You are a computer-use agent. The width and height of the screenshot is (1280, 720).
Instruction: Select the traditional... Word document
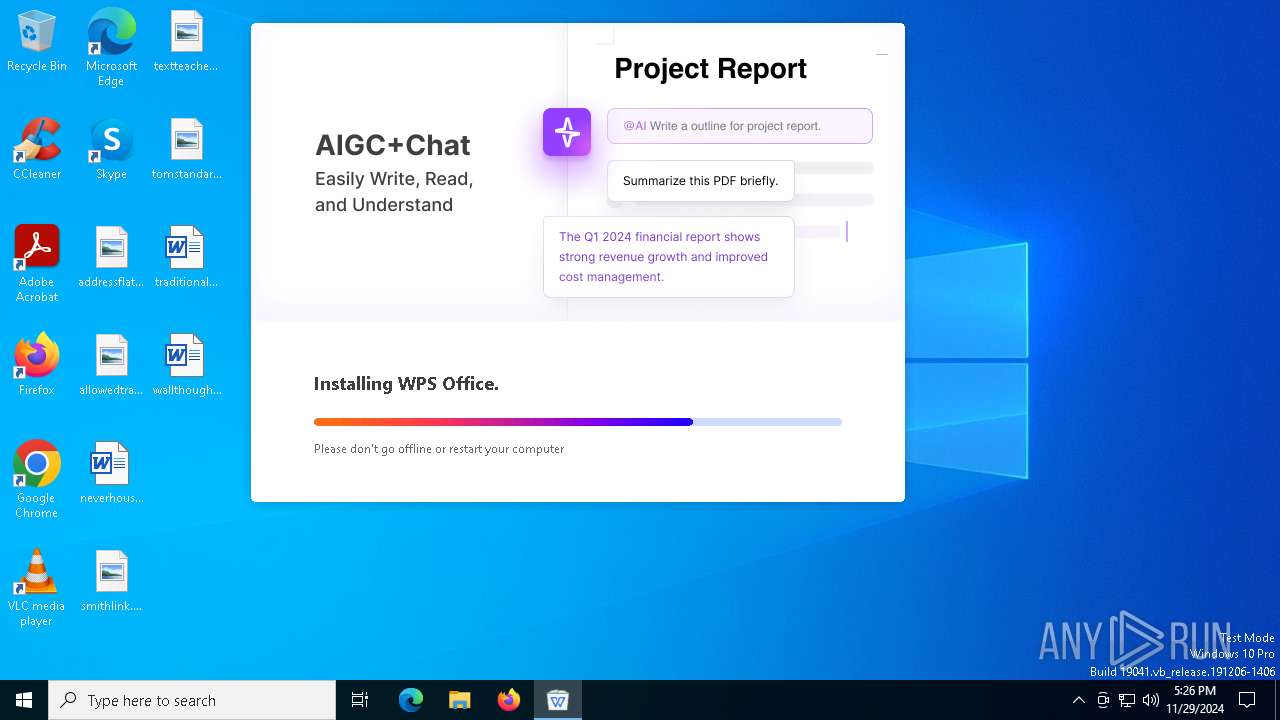coord(186,258)
